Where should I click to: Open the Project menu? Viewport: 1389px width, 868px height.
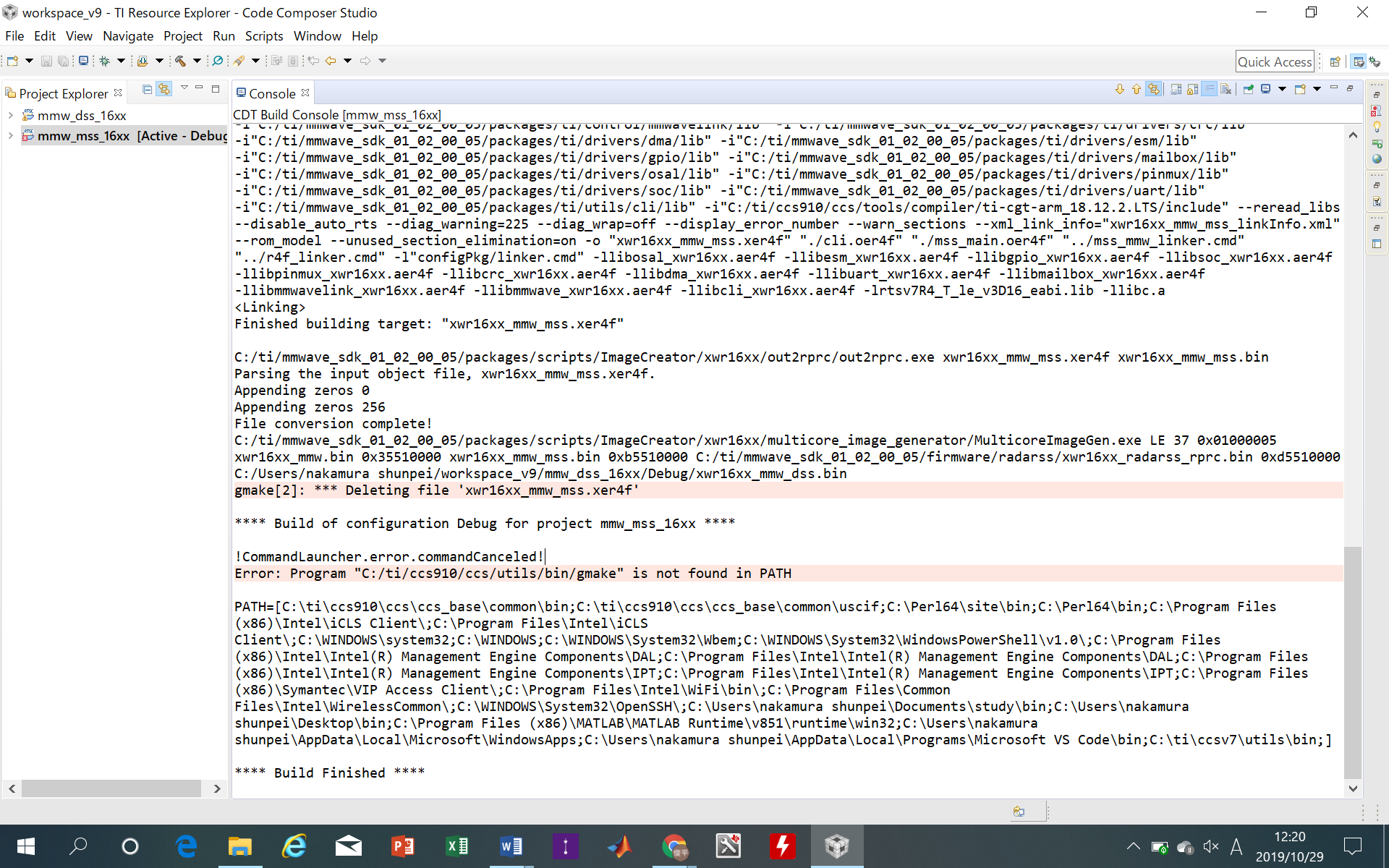tap(182, 36)
